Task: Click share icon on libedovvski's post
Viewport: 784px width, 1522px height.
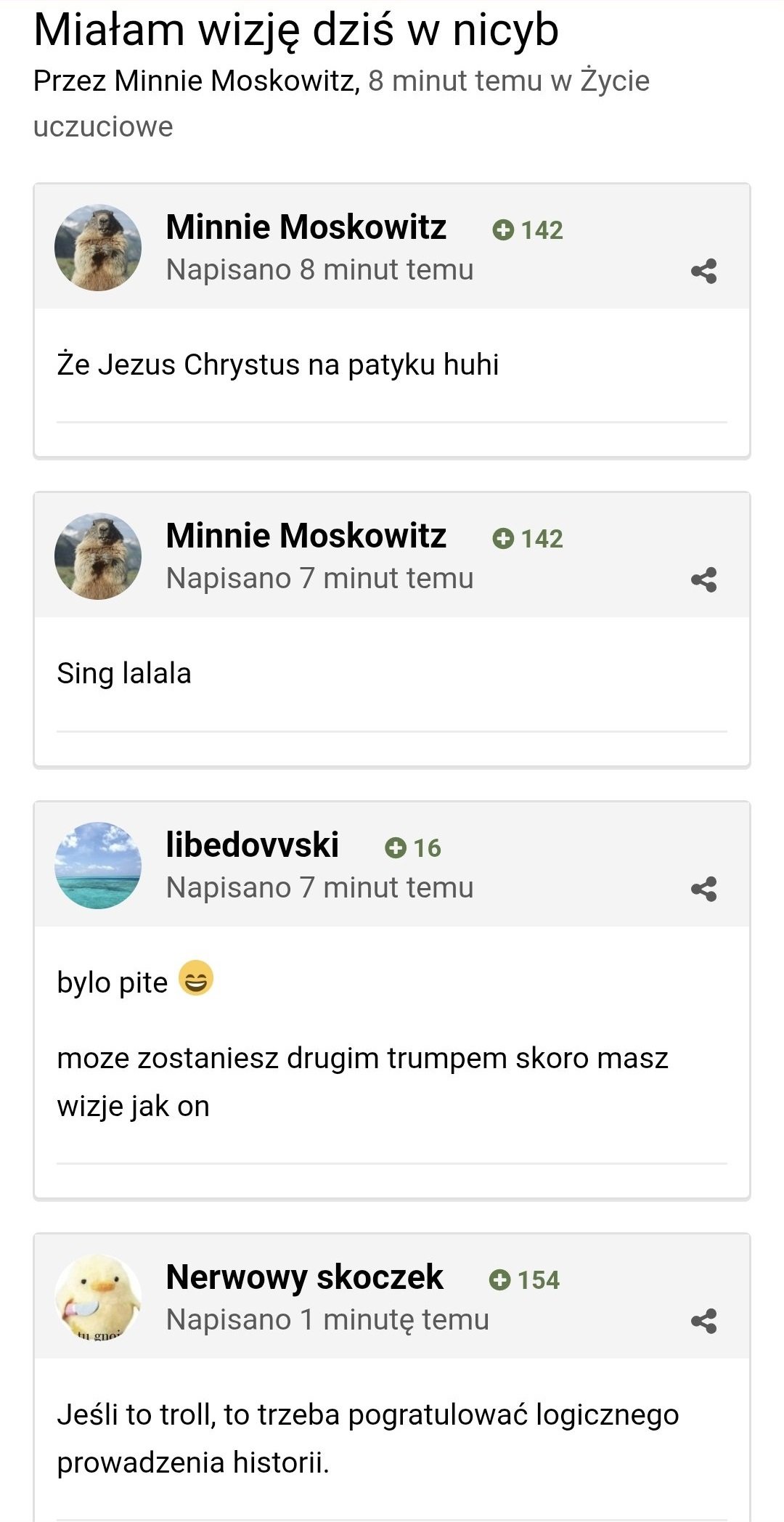Action: (x=703, y=890)
